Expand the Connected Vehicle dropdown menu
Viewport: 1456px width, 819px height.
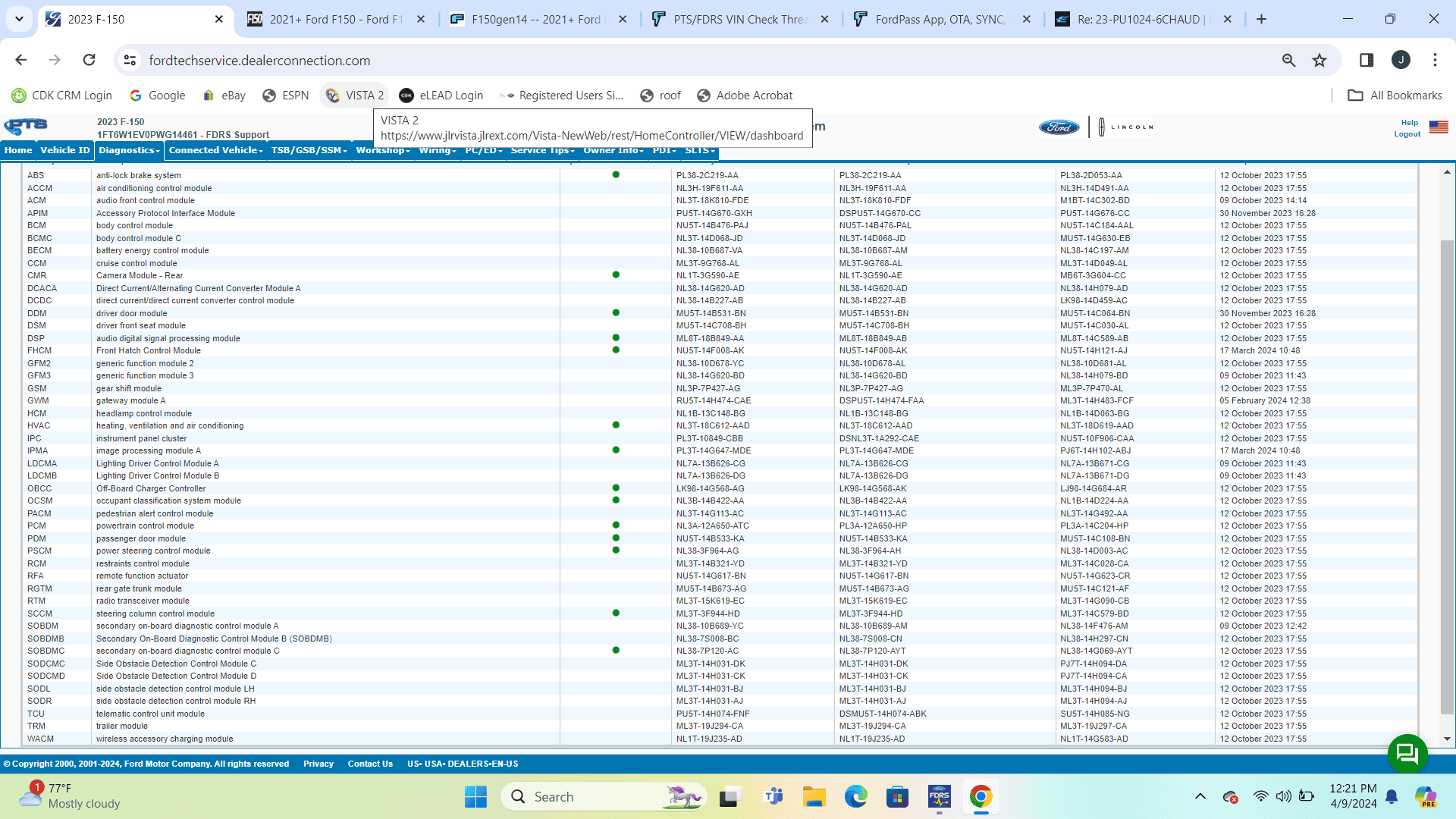tap(215, 150)
